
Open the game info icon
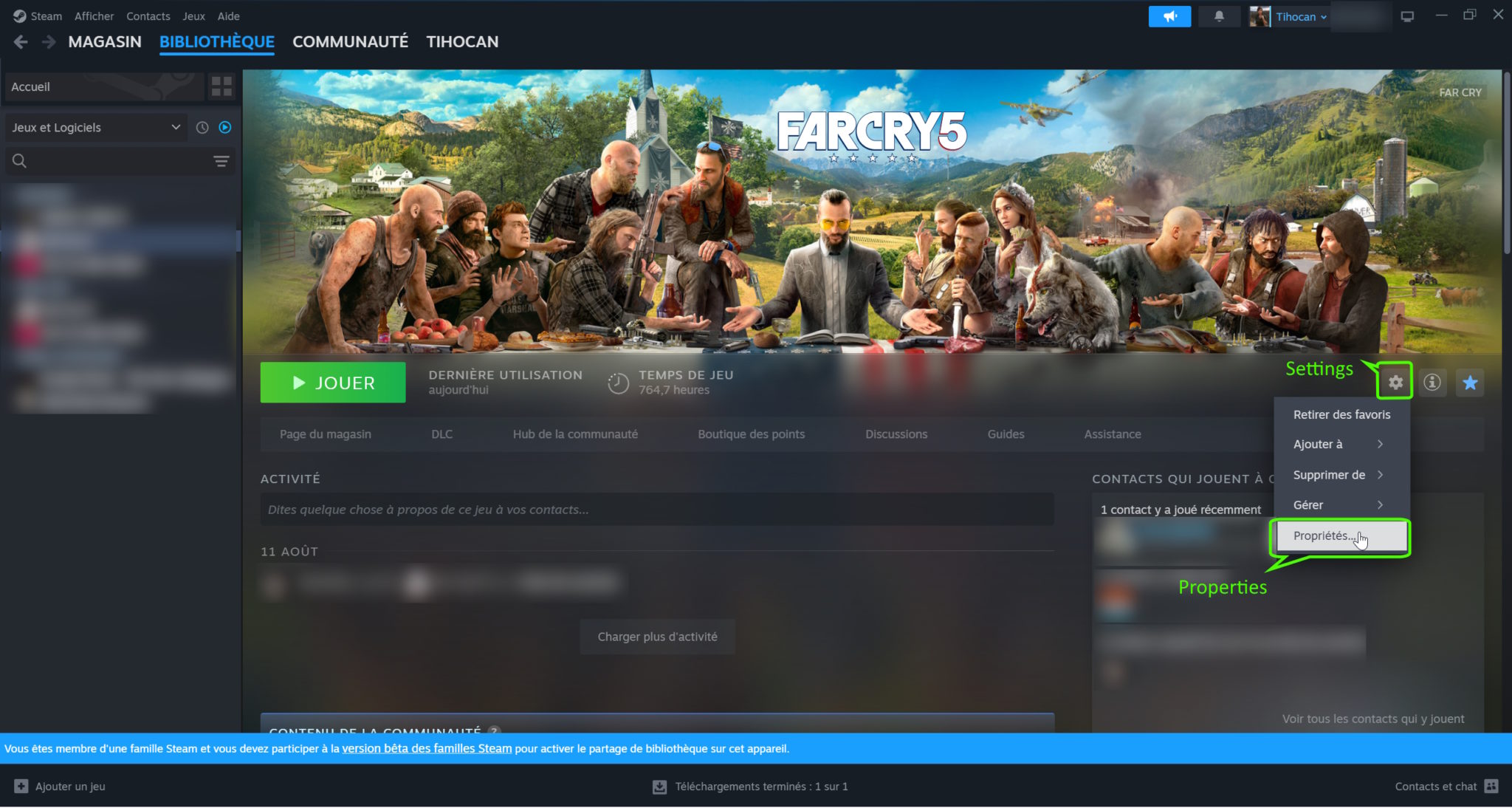[1432, 383]
